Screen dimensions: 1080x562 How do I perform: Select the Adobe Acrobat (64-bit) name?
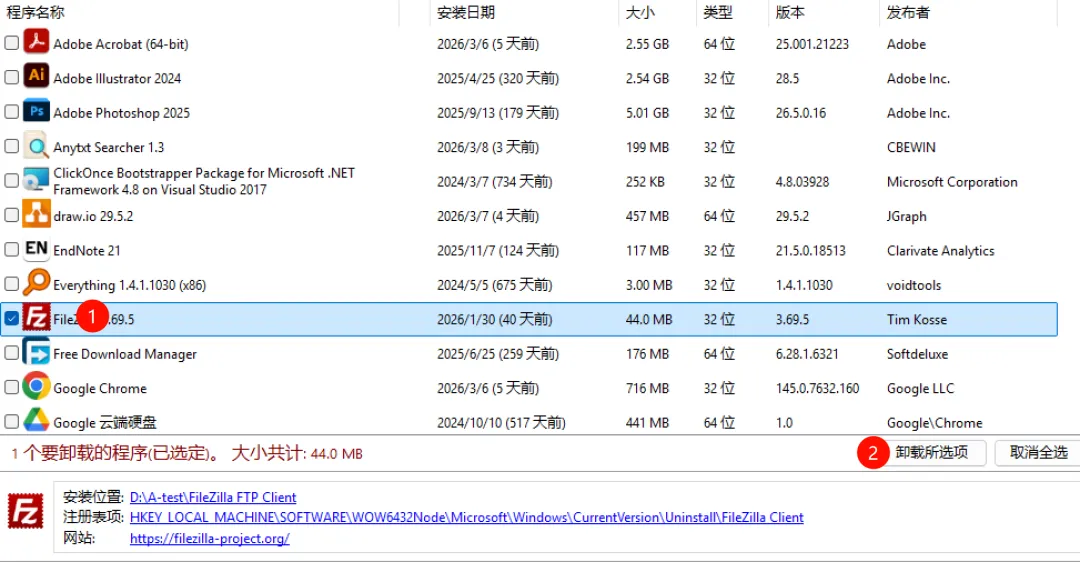[x=121, y=44]
